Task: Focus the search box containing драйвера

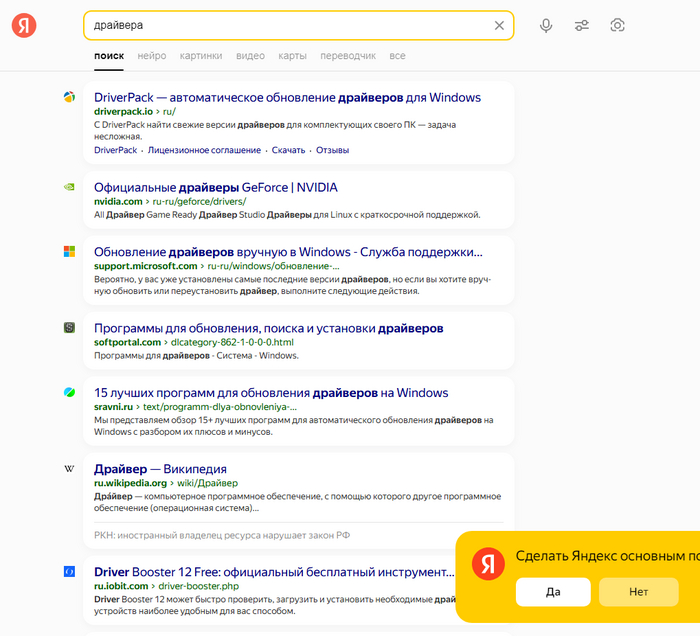Action: [298, 25]
